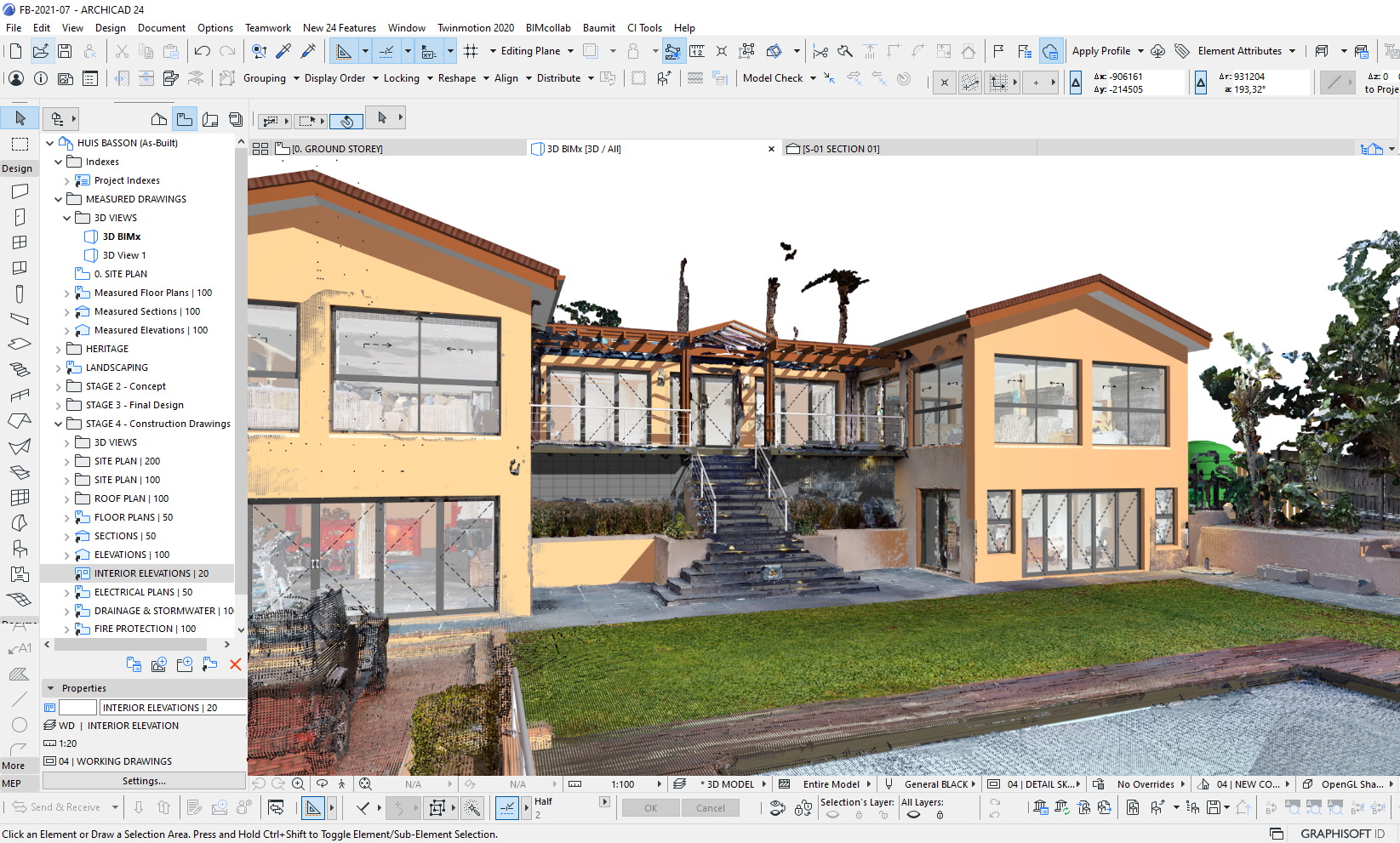Collapse the STAGE 4 - Construction Drawings folder
1400x843 pixels.
[x=59, y=424]
